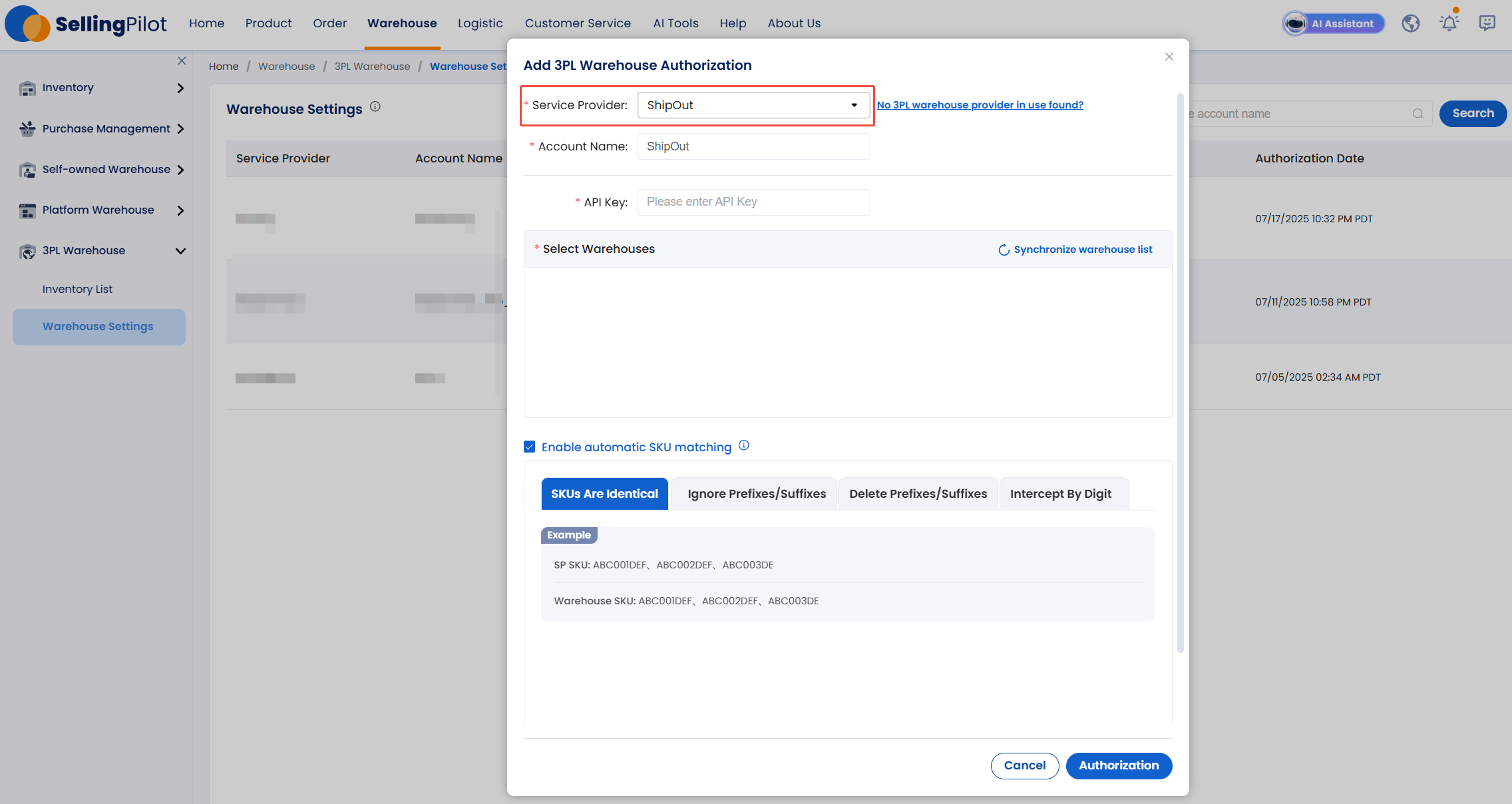Go to Warehouse breadcrumb
Viewport: 1512px width, 804px height.
pos(286,67)
